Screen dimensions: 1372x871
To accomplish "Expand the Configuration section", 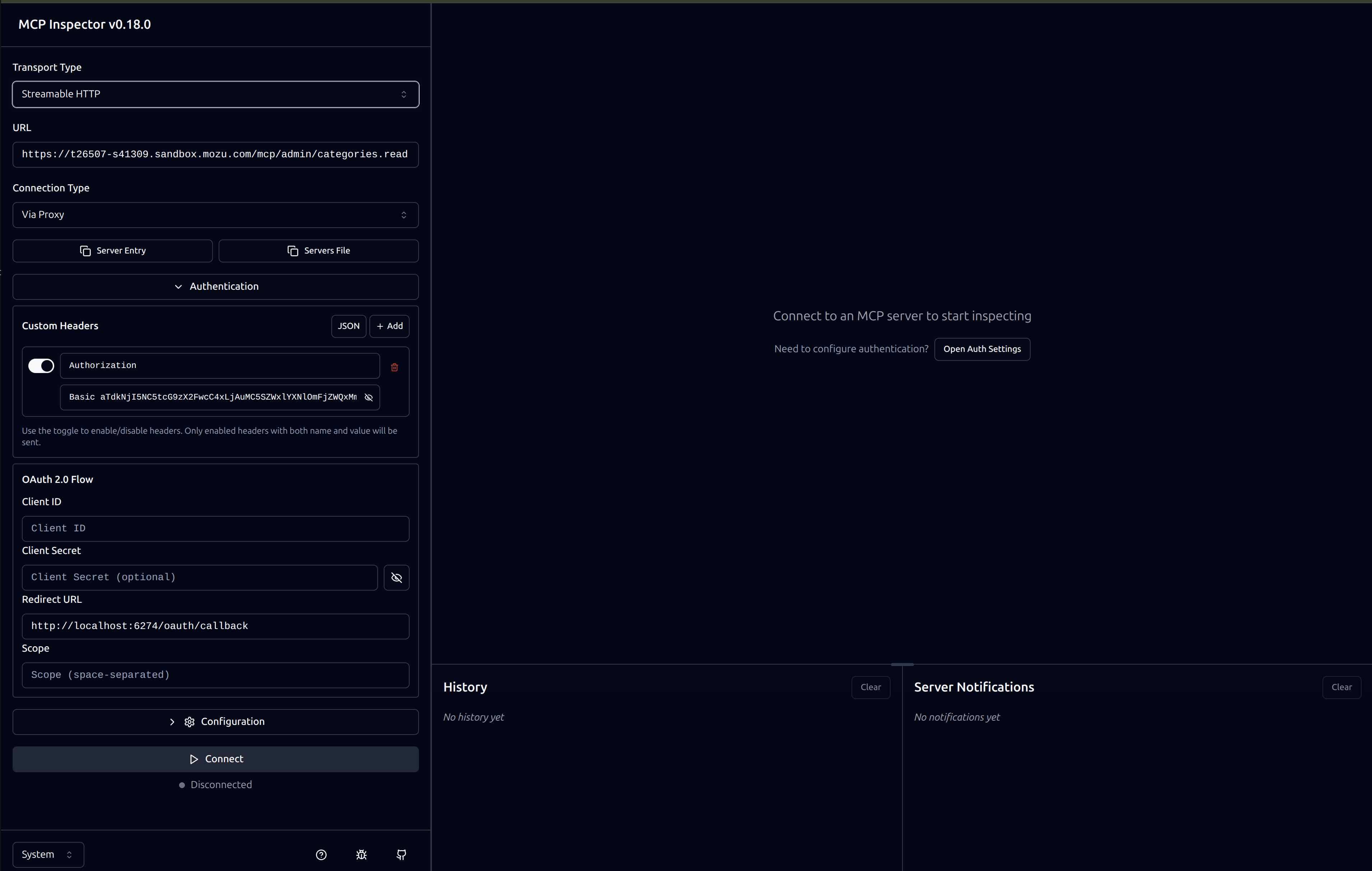I will point(172,722).
